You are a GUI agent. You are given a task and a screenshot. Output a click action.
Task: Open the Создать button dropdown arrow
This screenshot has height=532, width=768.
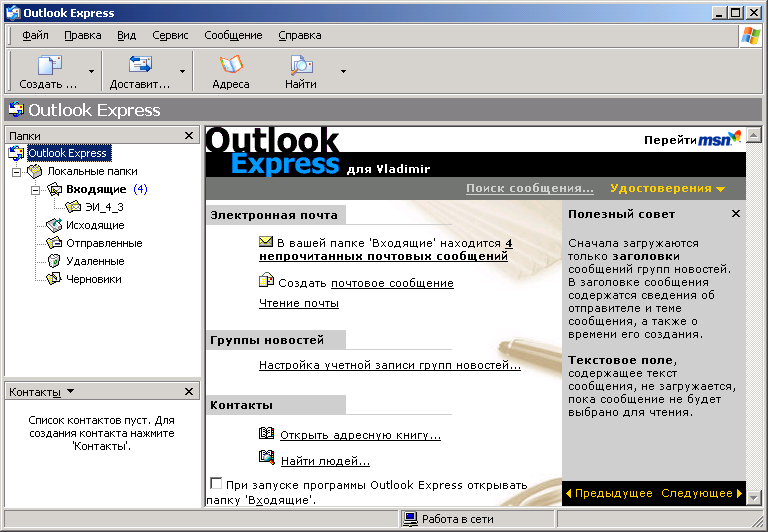91,72
